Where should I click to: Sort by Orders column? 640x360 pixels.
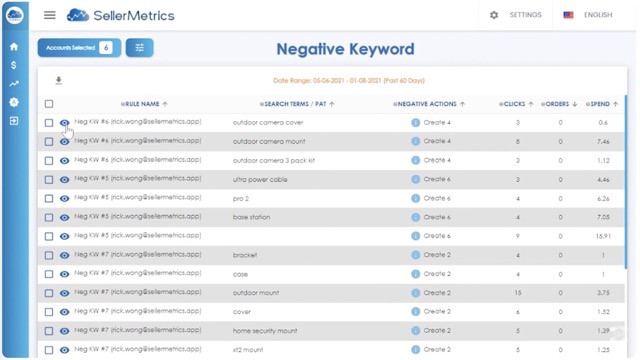pyautogui.click(x=559, y=104)
